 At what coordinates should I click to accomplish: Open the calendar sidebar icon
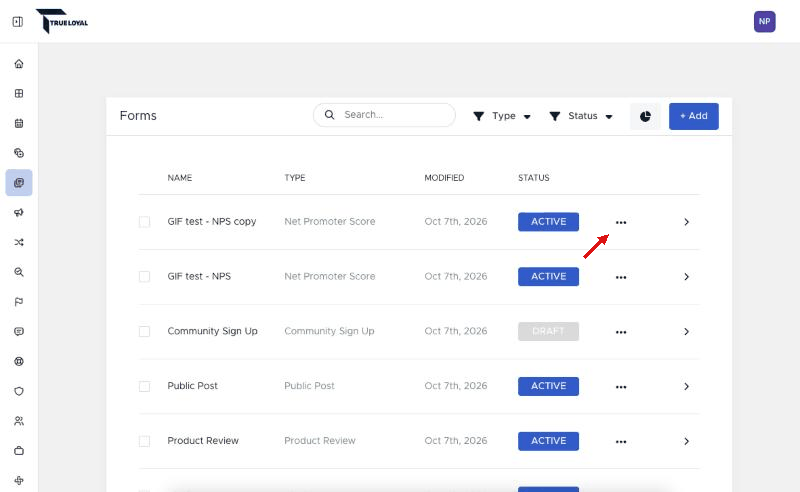click(19, 123)
